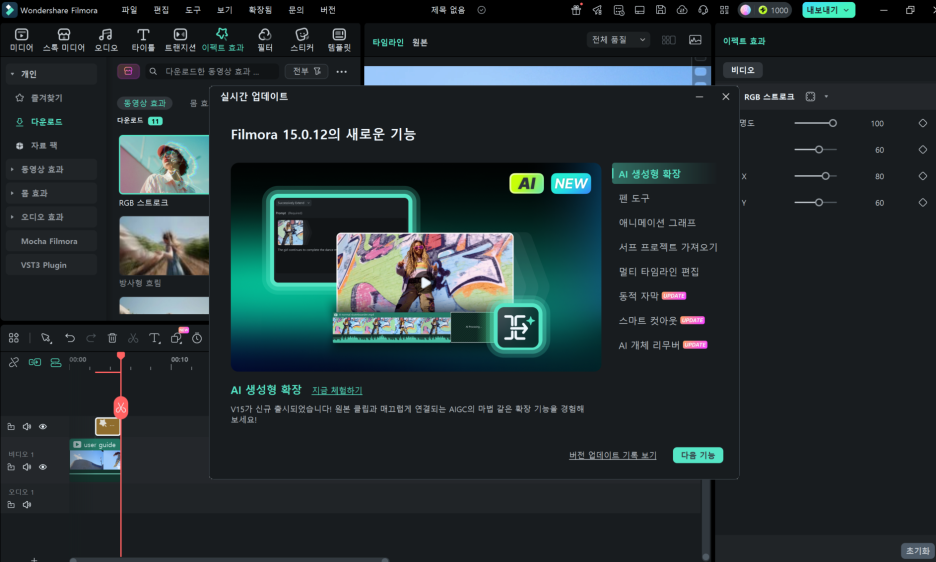Mute the 비디오 1 track speaker
This screenshot has height=562, width=936.
pyautogui.click(x=27, y=467)
